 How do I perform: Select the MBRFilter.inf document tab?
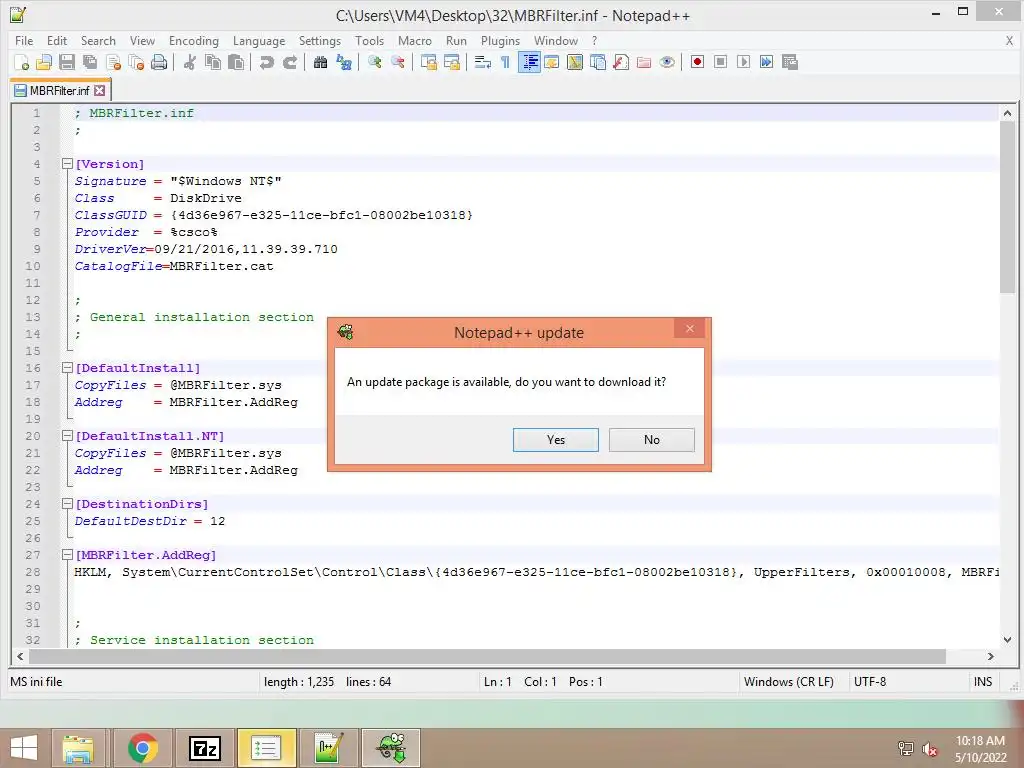coord(59,90)
